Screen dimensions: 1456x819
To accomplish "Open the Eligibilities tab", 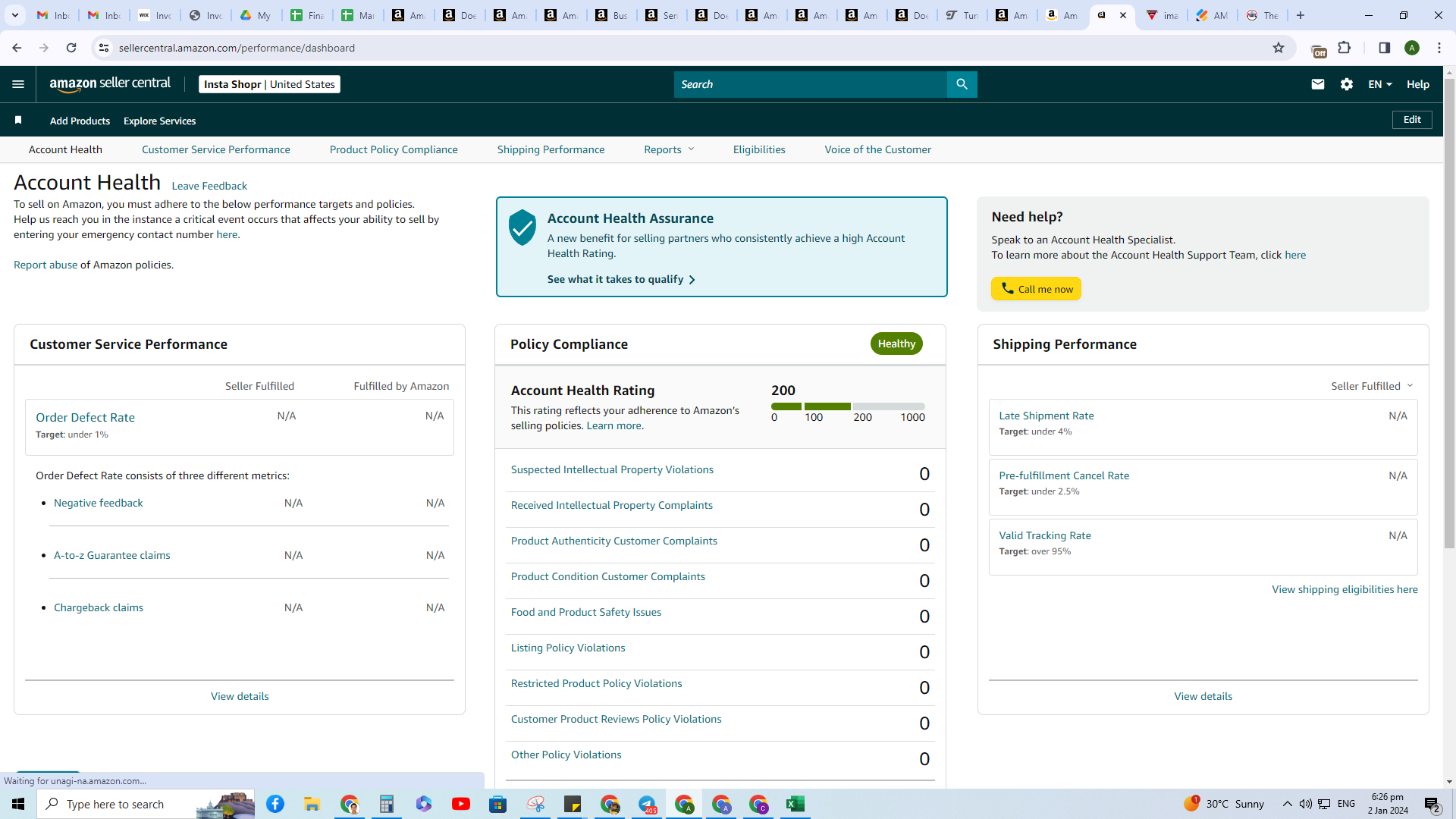I will point(759,149).
